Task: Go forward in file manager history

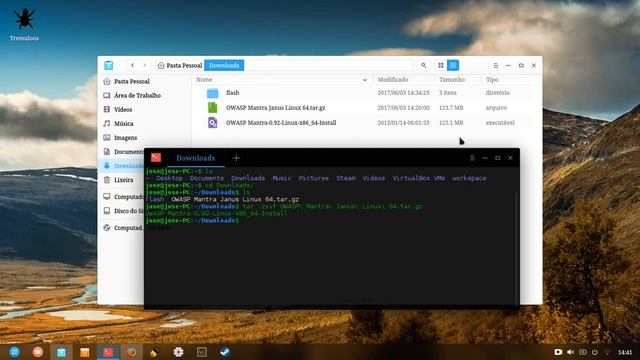Action: pos(144,65)
